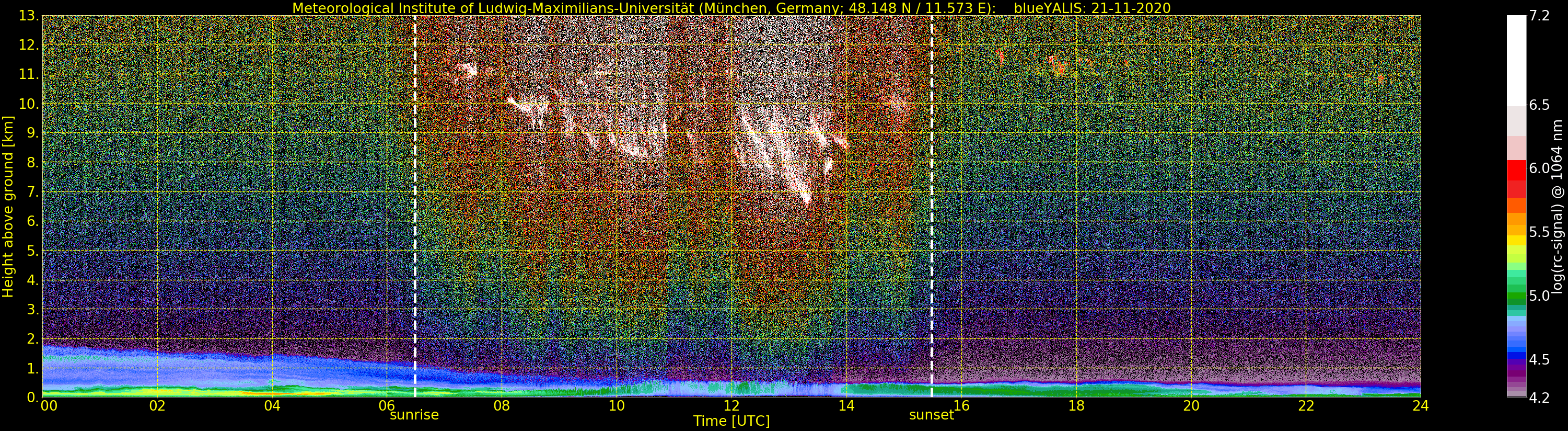Viewport: 1568px width, 431px height.
Task: Click the '4.2' value on the colorbar
Action: click(x=1539, y=398)
